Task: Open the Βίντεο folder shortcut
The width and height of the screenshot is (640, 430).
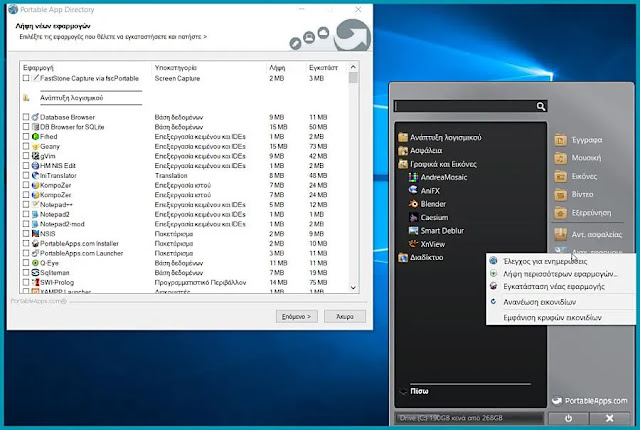Action: coord(574,195)
